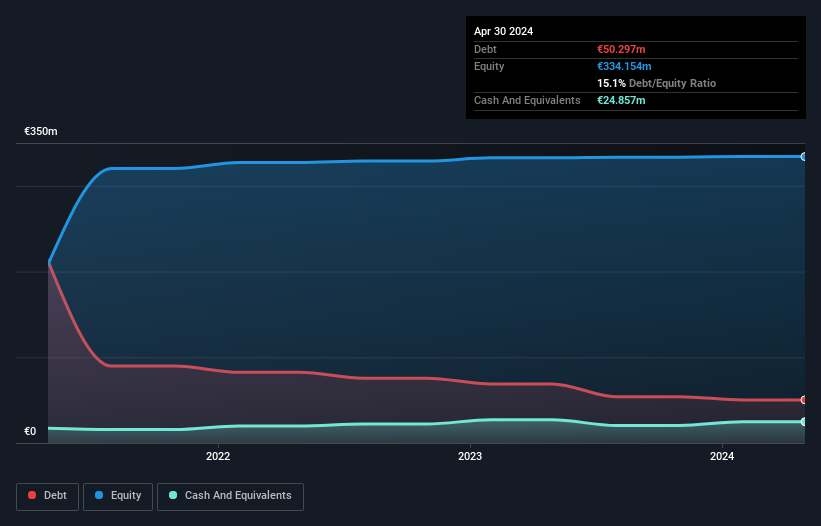The image size is (821, 526).
Task: Toggle the Cash And Equivalents legend button
Action: (x=230, y=496)
